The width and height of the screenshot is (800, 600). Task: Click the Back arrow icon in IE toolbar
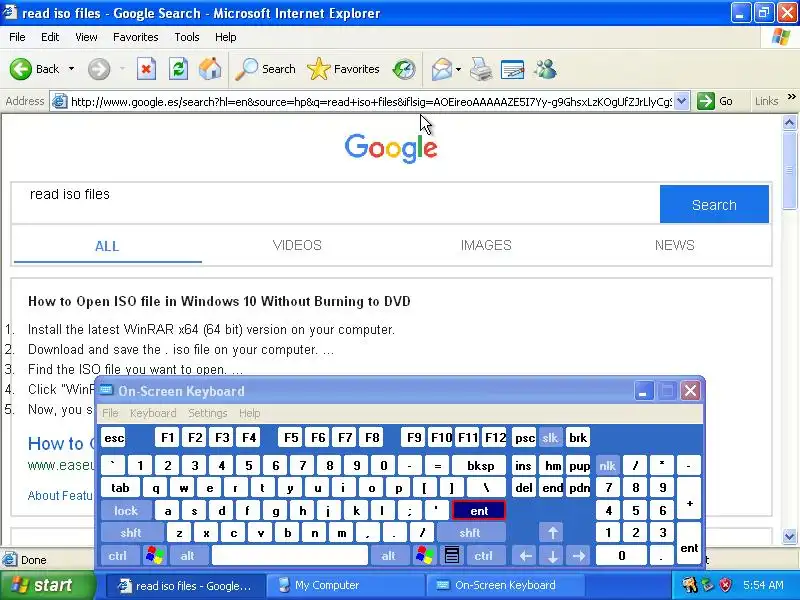[x=20, y=69]
